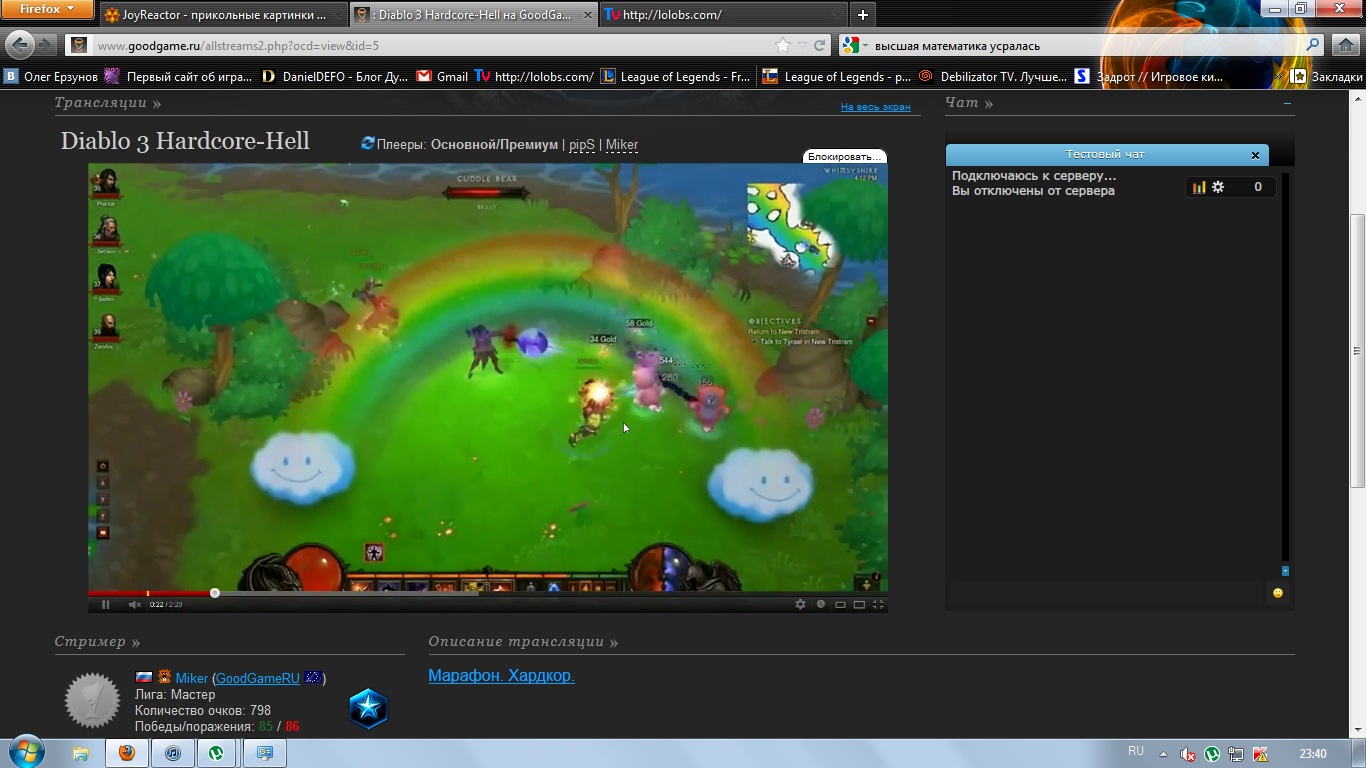This screenshot has width=1366, height=768.
Task: Enter fullscreen in the video player
Action: tap(878, 604)
